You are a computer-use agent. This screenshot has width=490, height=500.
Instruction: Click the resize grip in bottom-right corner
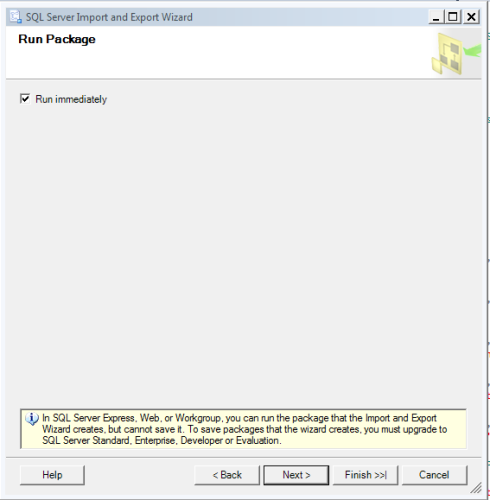click(476, 488)
